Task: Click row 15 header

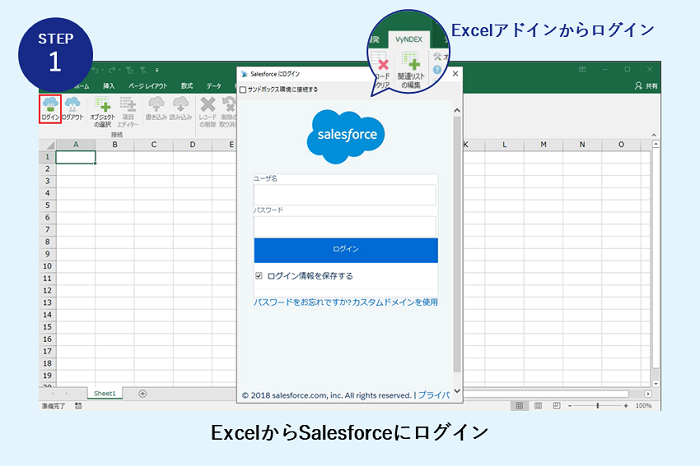Action: coord(47,327)
